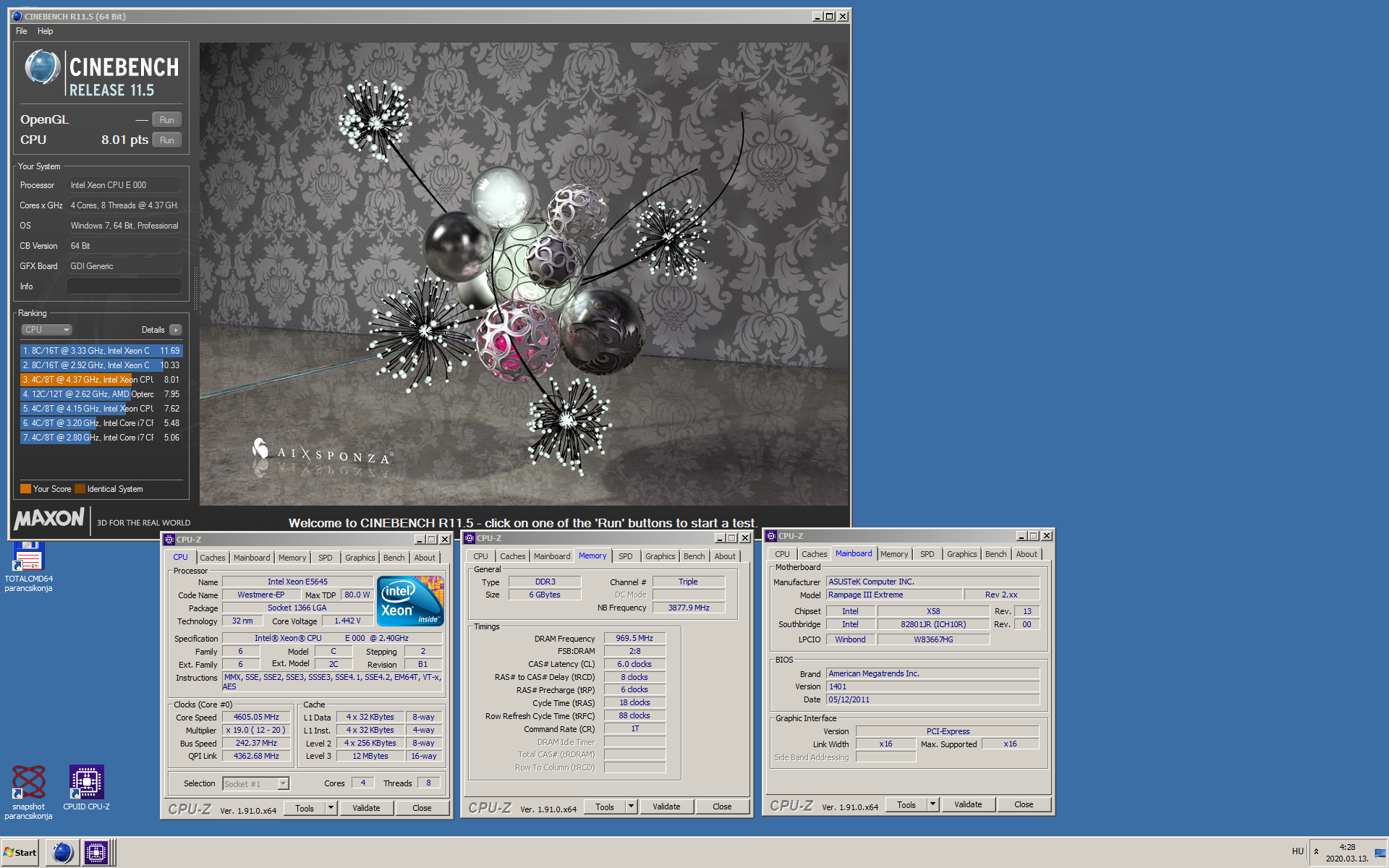The image size is (1389, 868).
Task: Click Close button in left CPU-Z window
Action: point(422,809)
